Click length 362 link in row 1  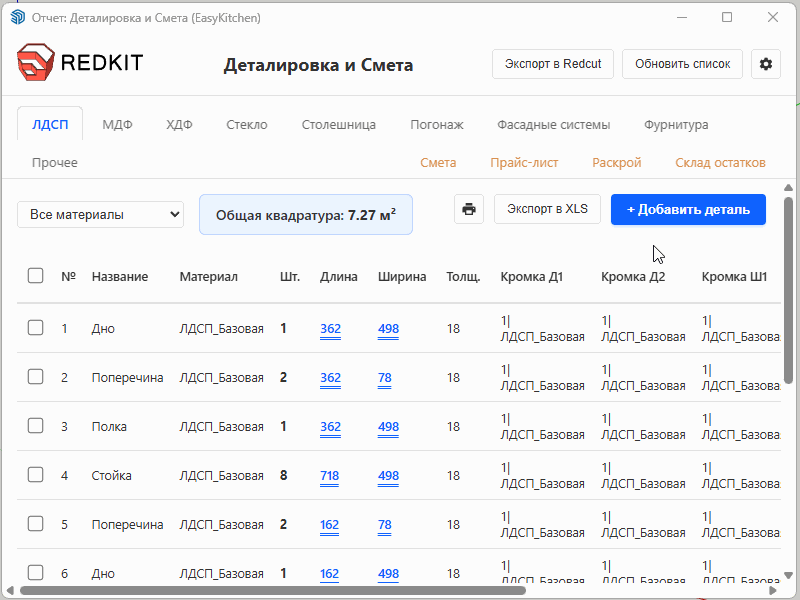[x=331, y=329]
